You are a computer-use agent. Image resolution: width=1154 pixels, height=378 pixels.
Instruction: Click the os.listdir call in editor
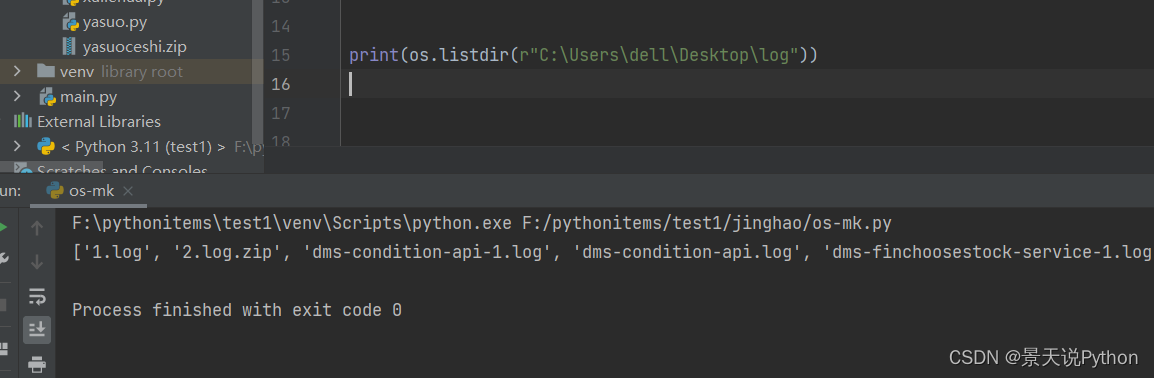[x=459, y=55]
